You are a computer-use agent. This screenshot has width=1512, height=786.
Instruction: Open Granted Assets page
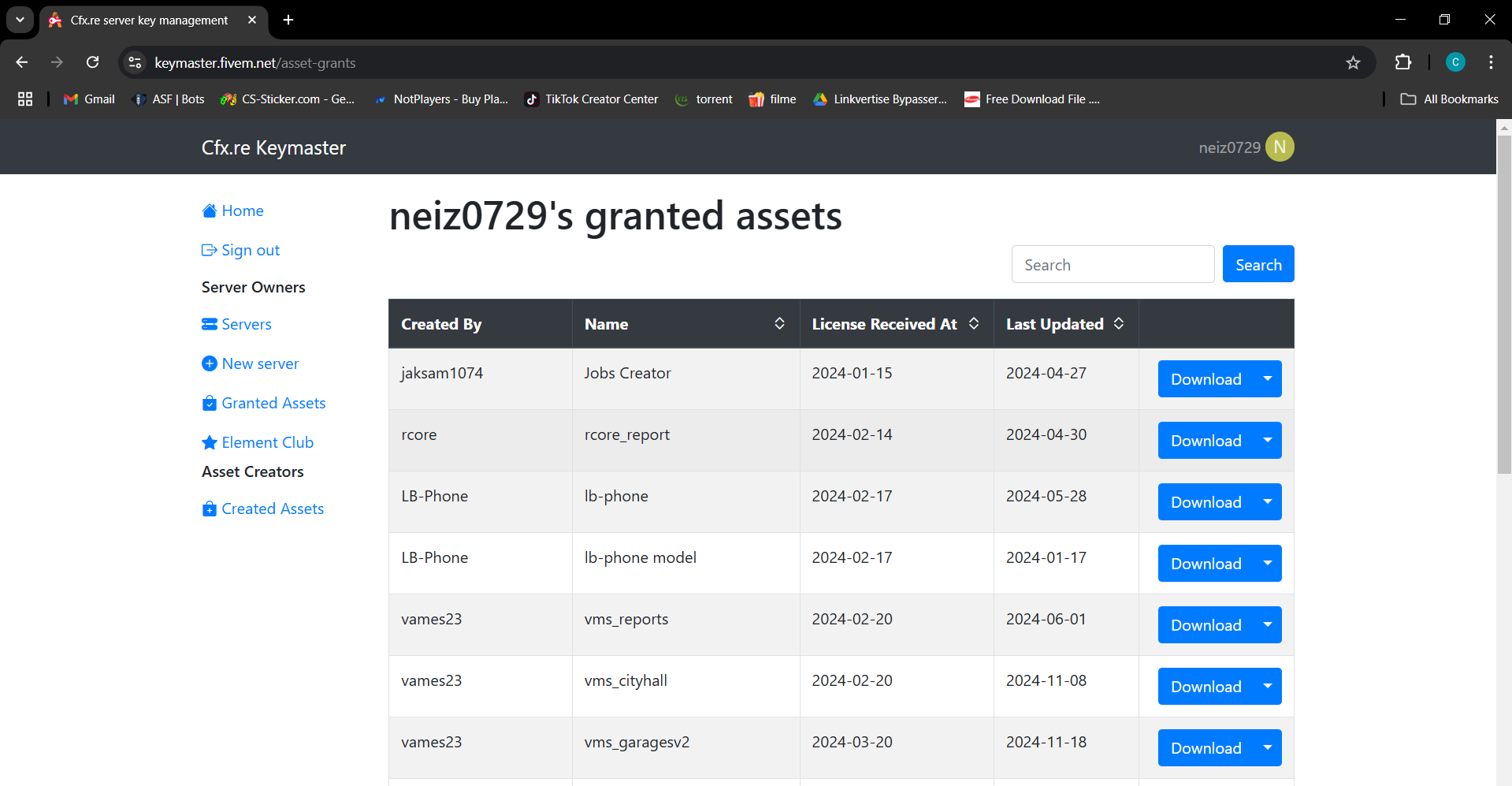point(273,403)
